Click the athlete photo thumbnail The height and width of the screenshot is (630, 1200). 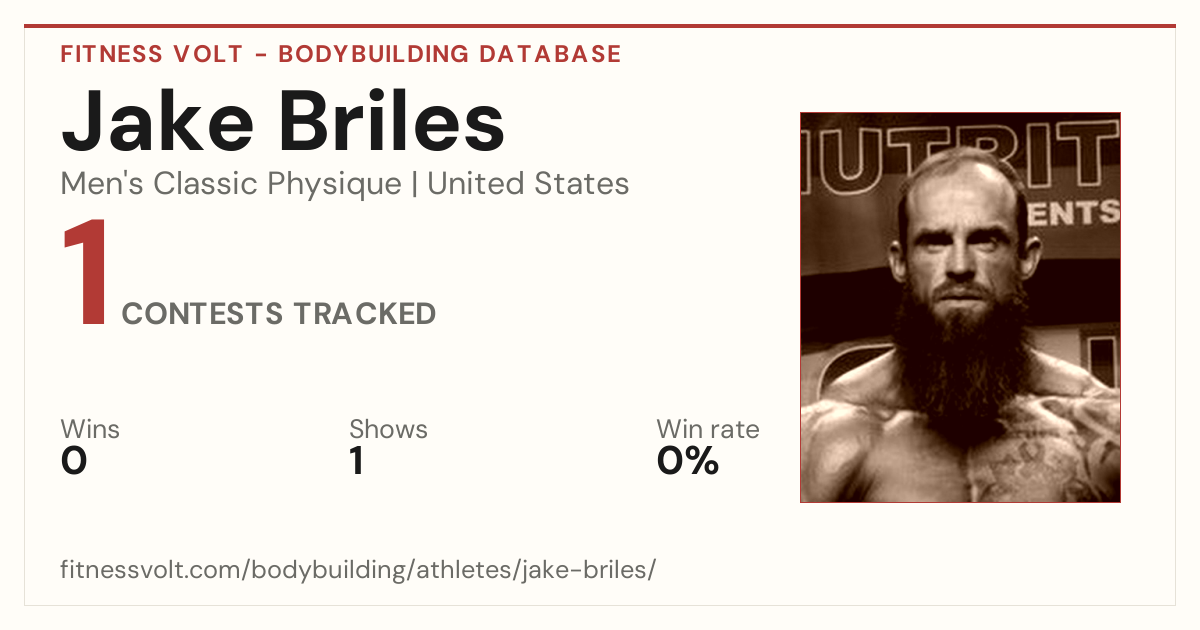click(960, 307)
